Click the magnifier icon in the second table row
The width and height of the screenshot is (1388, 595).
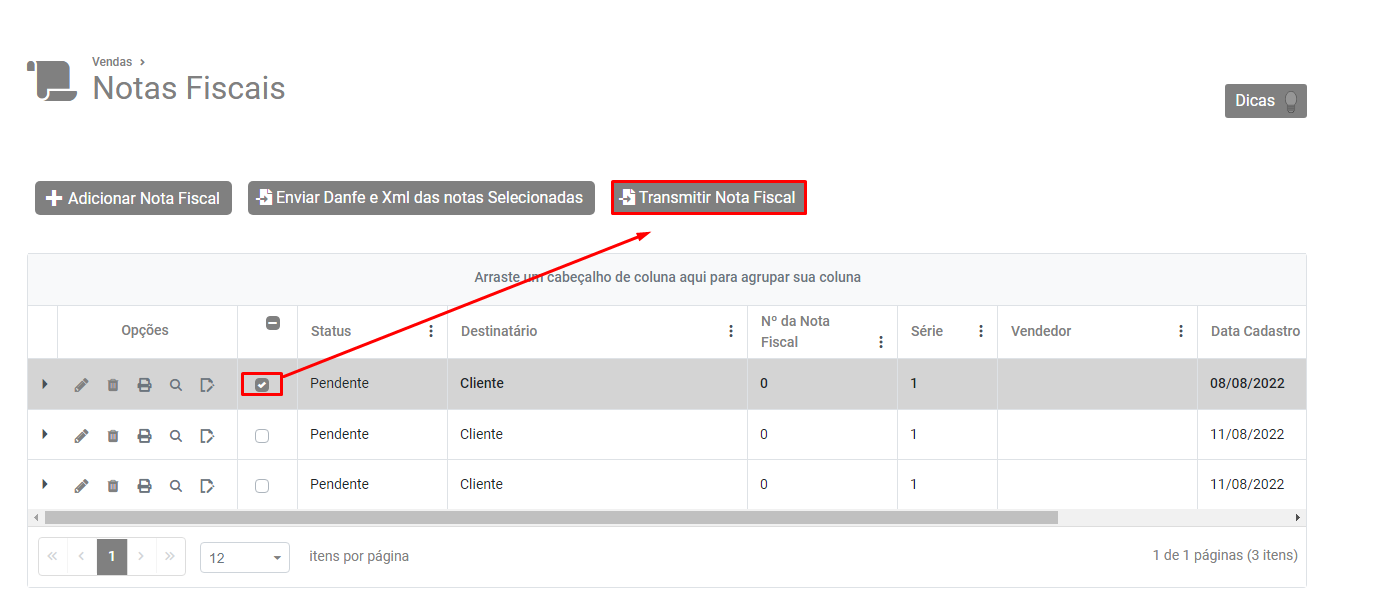coord(176,436)
